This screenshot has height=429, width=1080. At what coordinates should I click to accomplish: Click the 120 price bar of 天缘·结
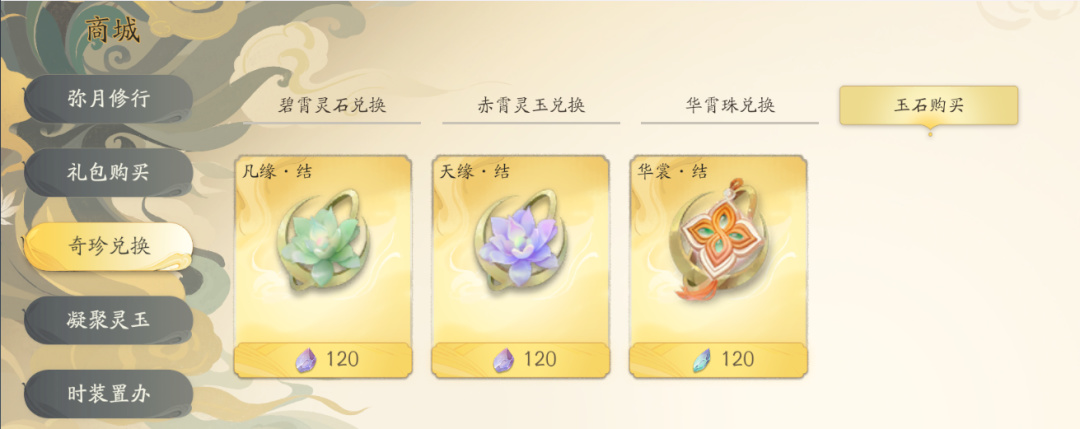click(x=521, y=359)
